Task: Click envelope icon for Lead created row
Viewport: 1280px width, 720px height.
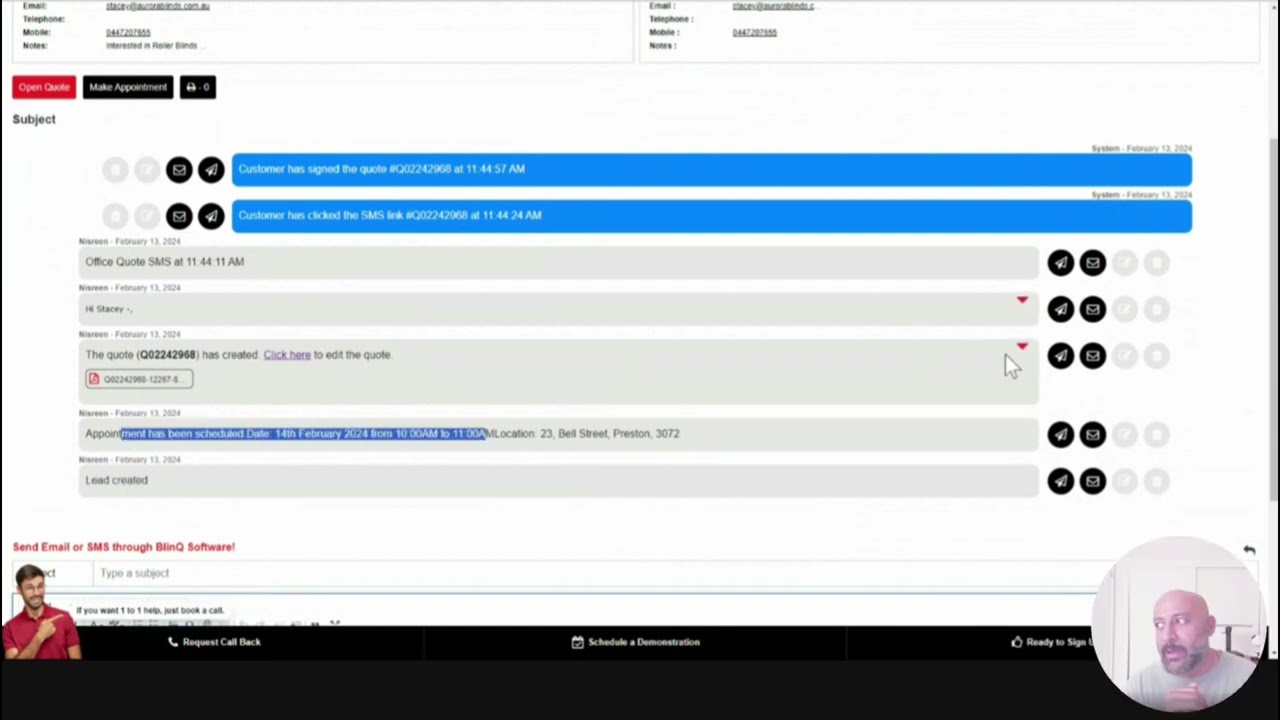Action: click(x=1093, y=482)
